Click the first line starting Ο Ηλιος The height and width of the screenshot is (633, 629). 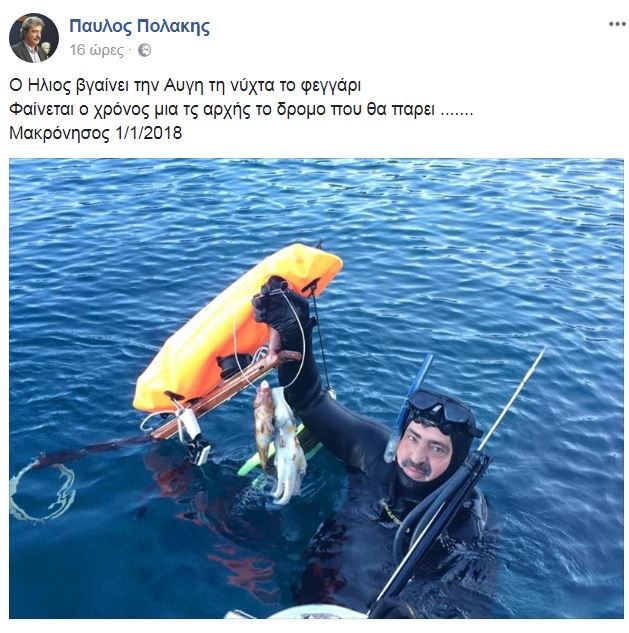point(185,86)
